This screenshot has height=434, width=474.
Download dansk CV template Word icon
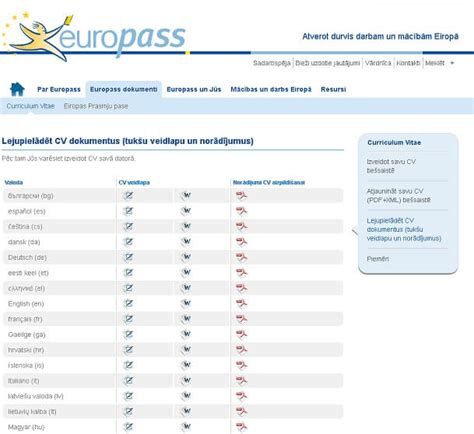(x=186, y=242)
